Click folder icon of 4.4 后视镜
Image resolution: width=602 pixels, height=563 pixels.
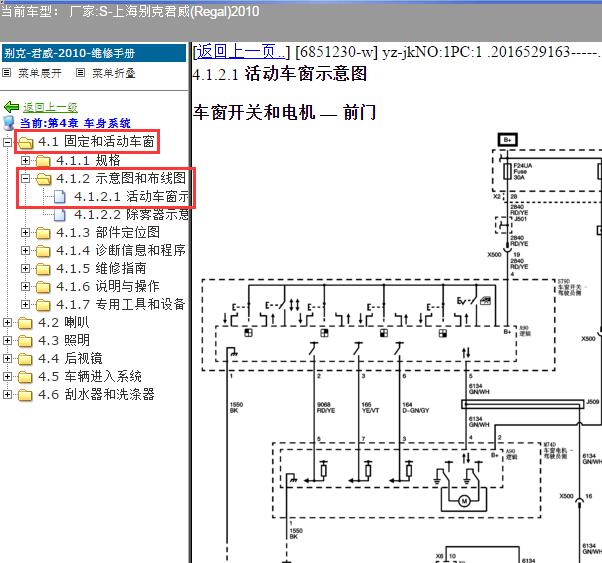25,359
